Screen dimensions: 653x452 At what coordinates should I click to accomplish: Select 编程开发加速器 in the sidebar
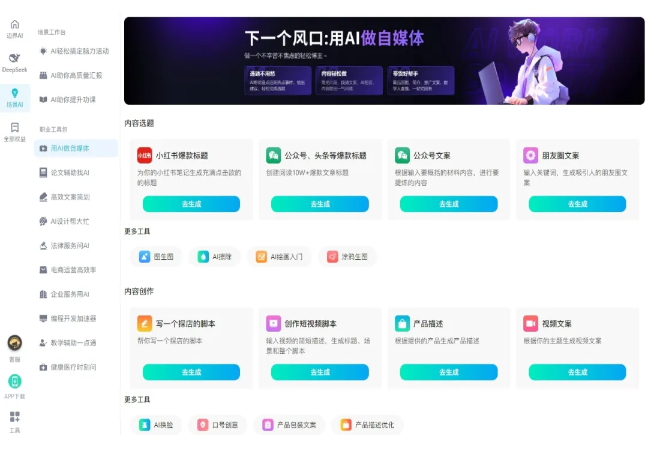[76, 319]
